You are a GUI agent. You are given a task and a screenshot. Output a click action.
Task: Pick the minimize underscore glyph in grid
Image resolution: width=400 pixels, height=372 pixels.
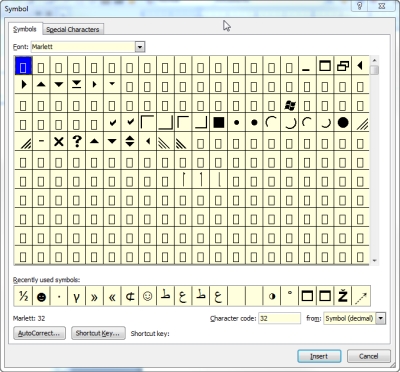305,66
